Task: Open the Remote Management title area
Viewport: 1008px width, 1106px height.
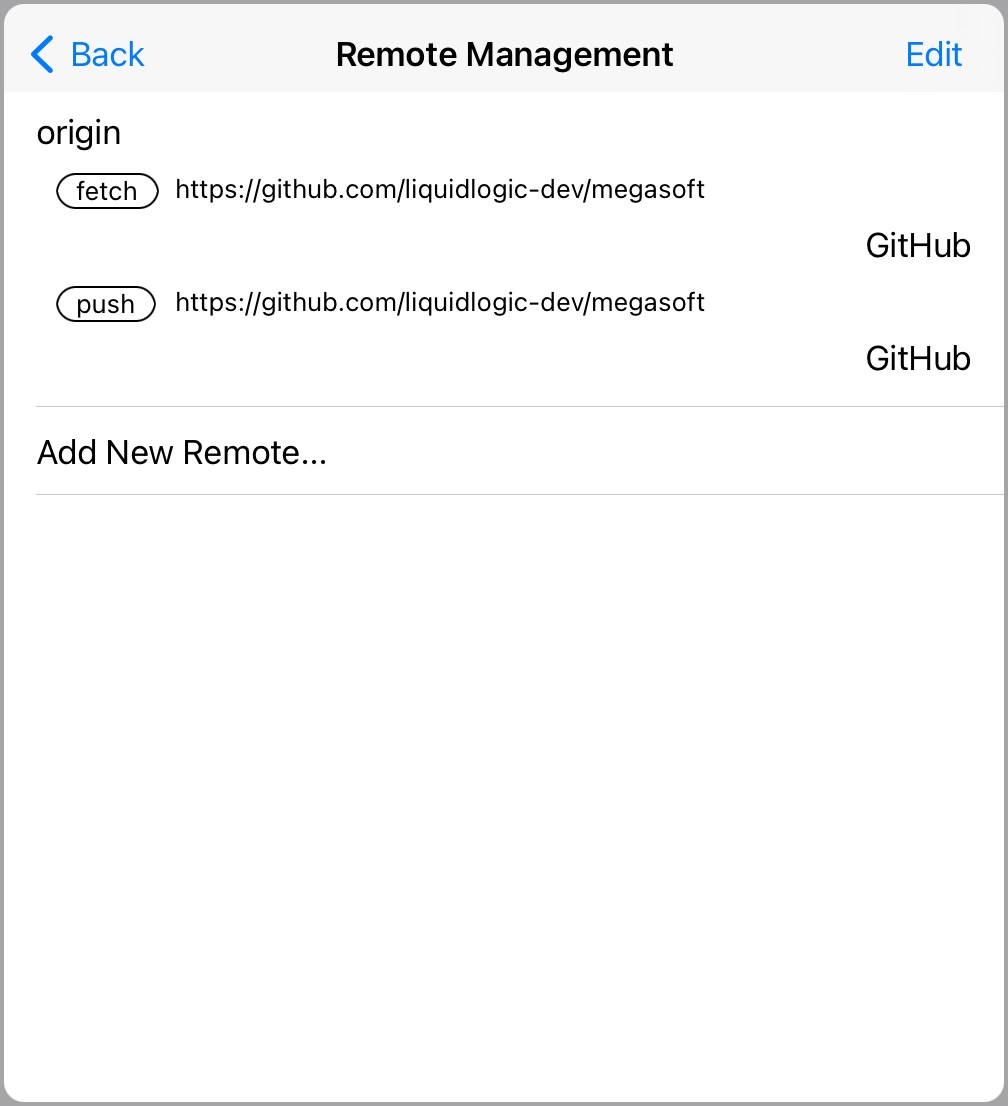Action: (x=504, y=55)
